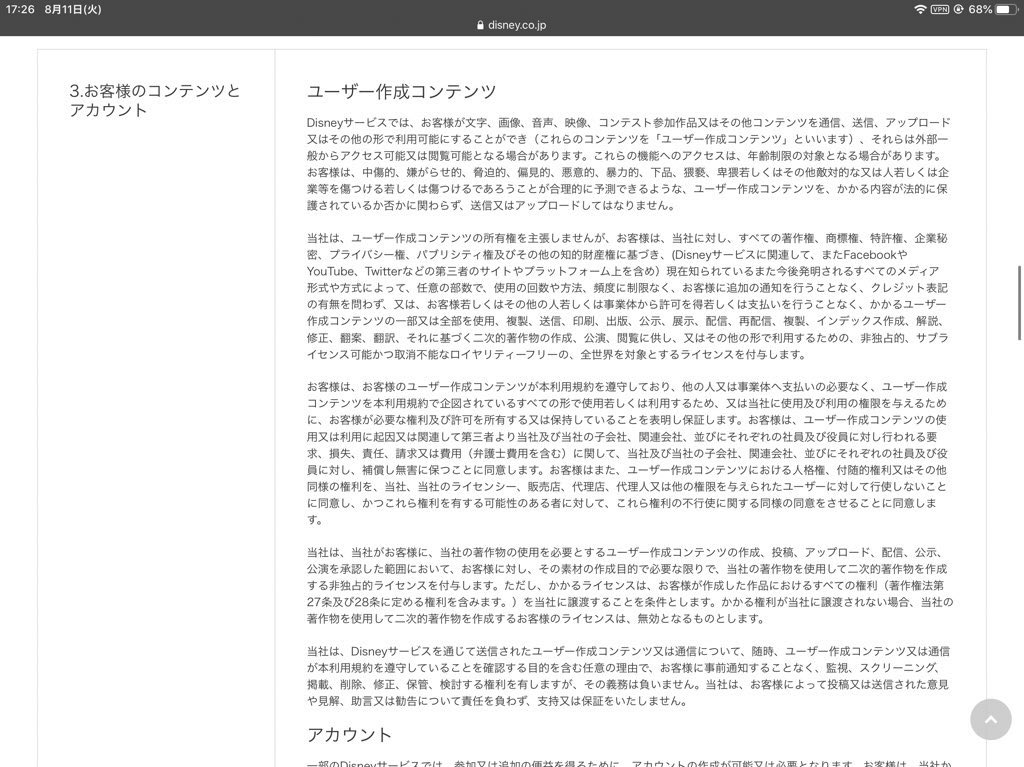Click the line starting YouTube、Twitterなどの第三者
Image resolution: width=1024 pixels, height=767 pixels.
623,271
